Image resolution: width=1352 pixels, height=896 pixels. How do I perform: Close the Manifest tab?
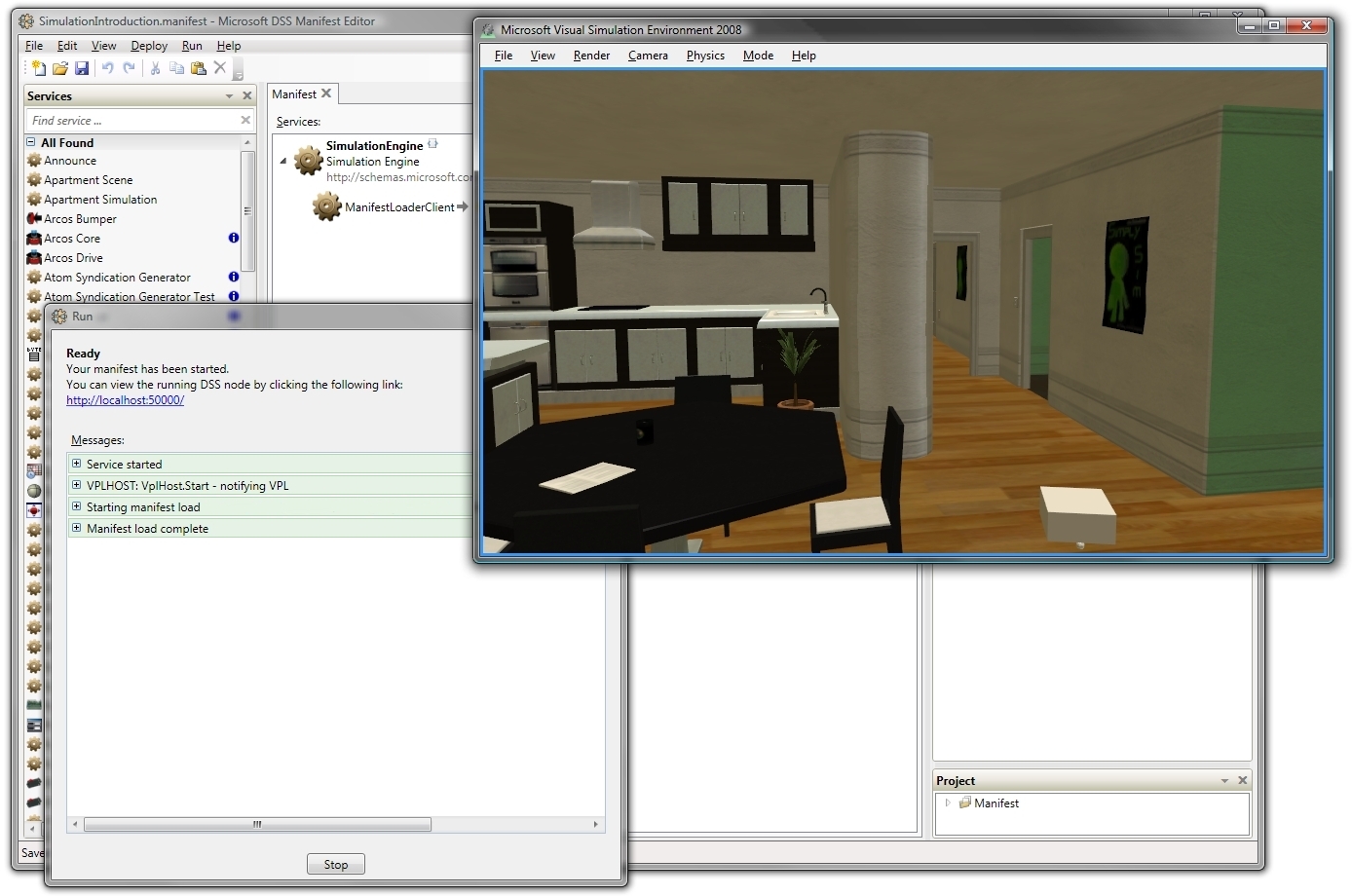(x=326, y=93)
